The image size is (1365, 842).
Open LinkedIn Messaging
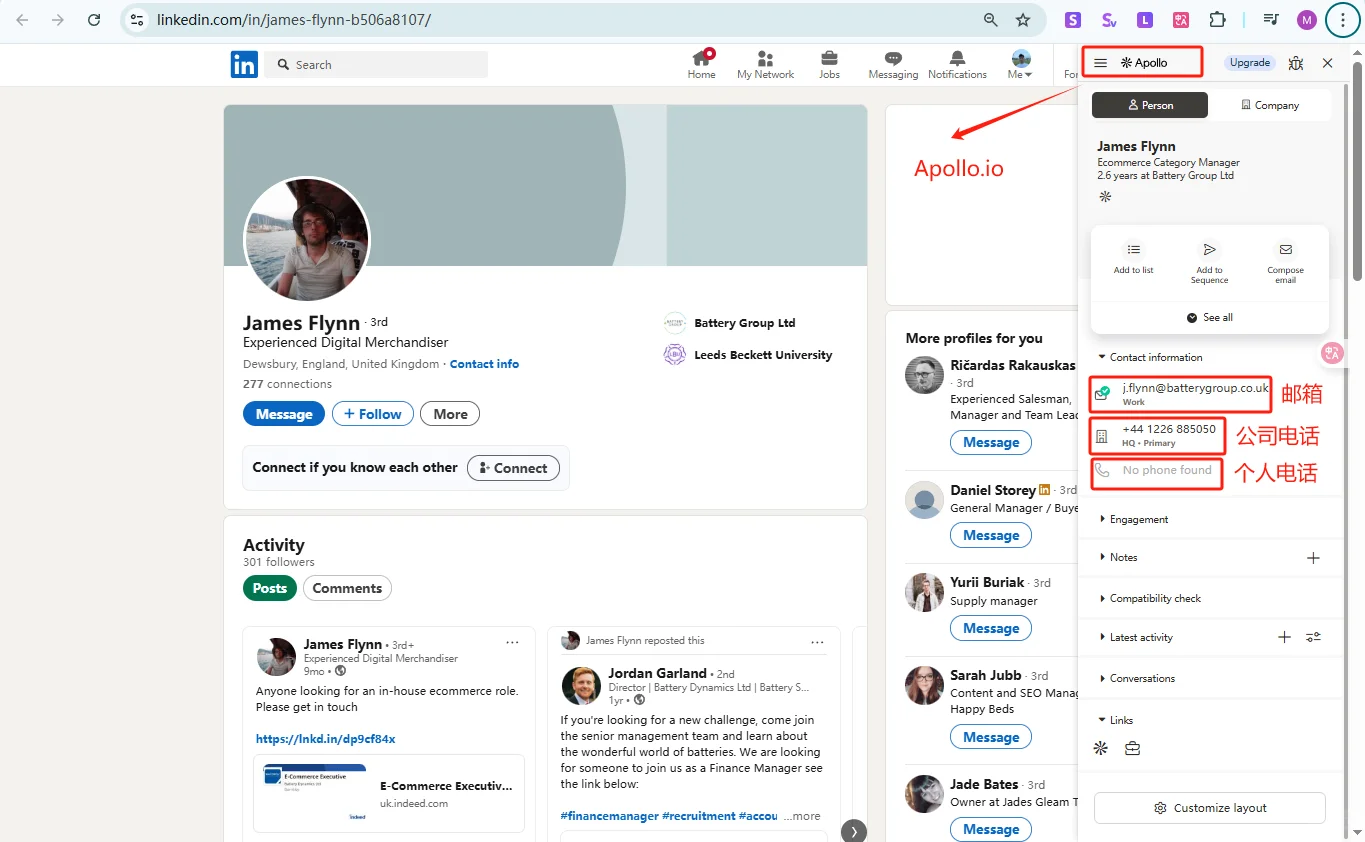coord(893,65)
